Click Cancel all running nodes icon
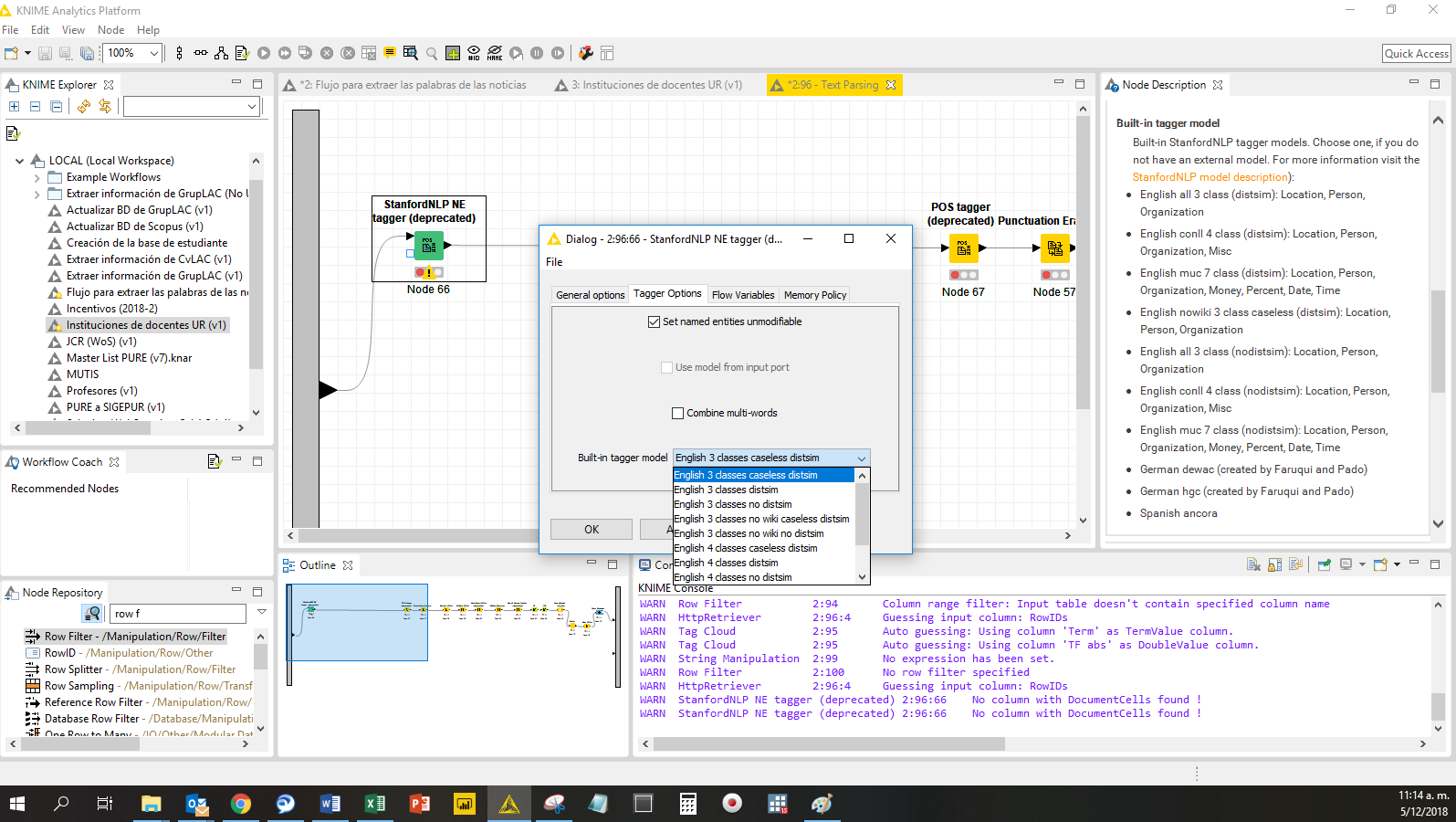1456x822 pixels. tap(348, 53)
